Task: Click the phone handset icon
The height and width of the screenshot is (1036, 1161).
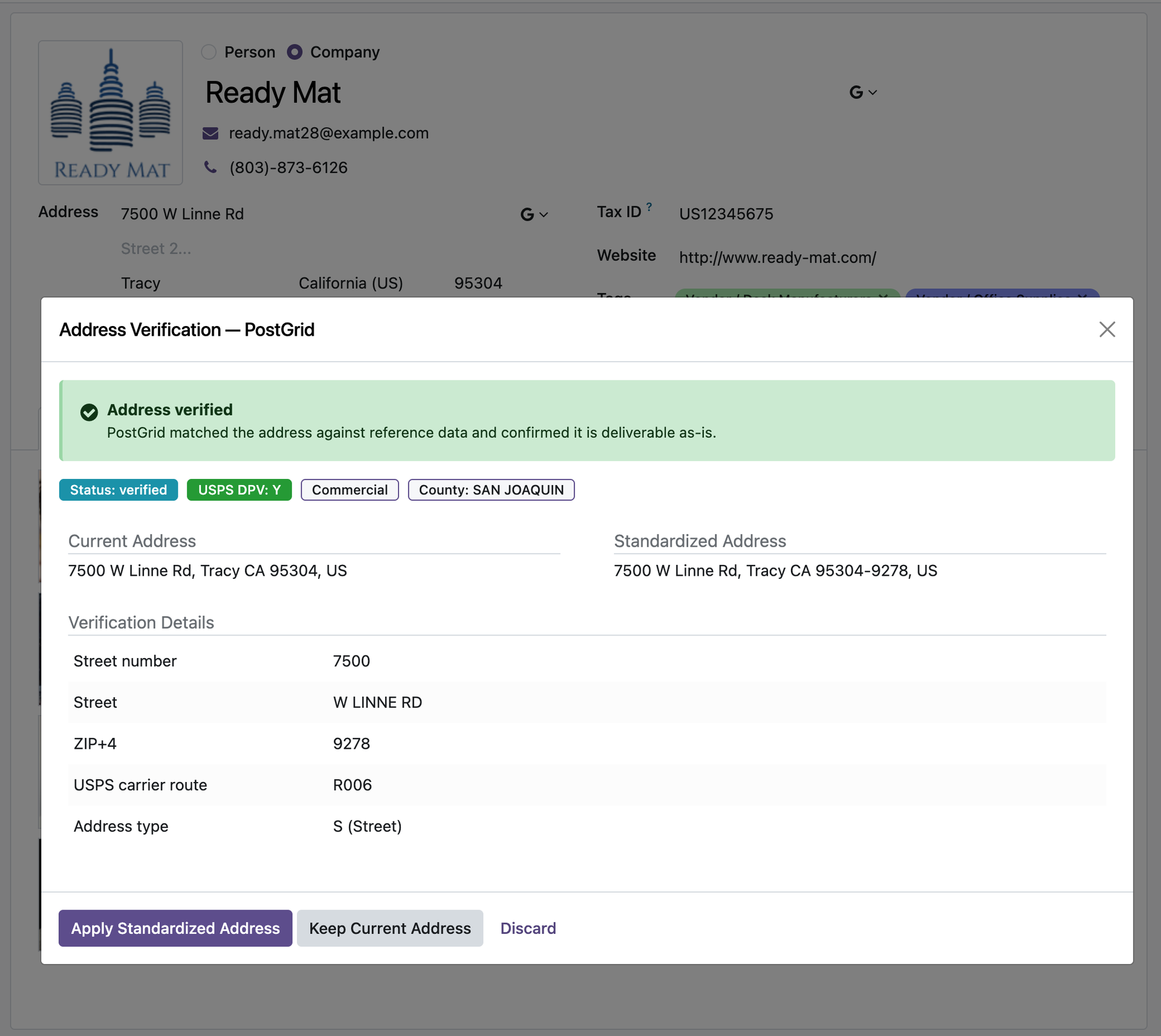Action: (210, 167)
